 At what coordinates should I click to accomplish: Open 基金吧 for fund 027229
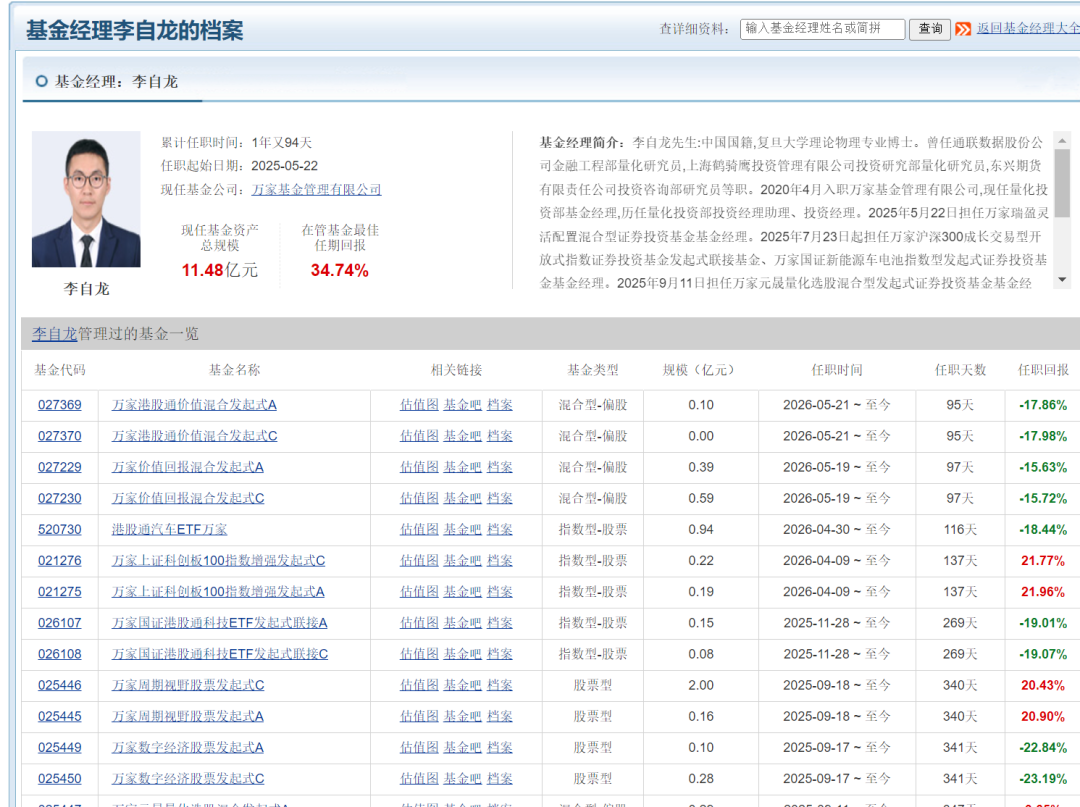point(462,467)
